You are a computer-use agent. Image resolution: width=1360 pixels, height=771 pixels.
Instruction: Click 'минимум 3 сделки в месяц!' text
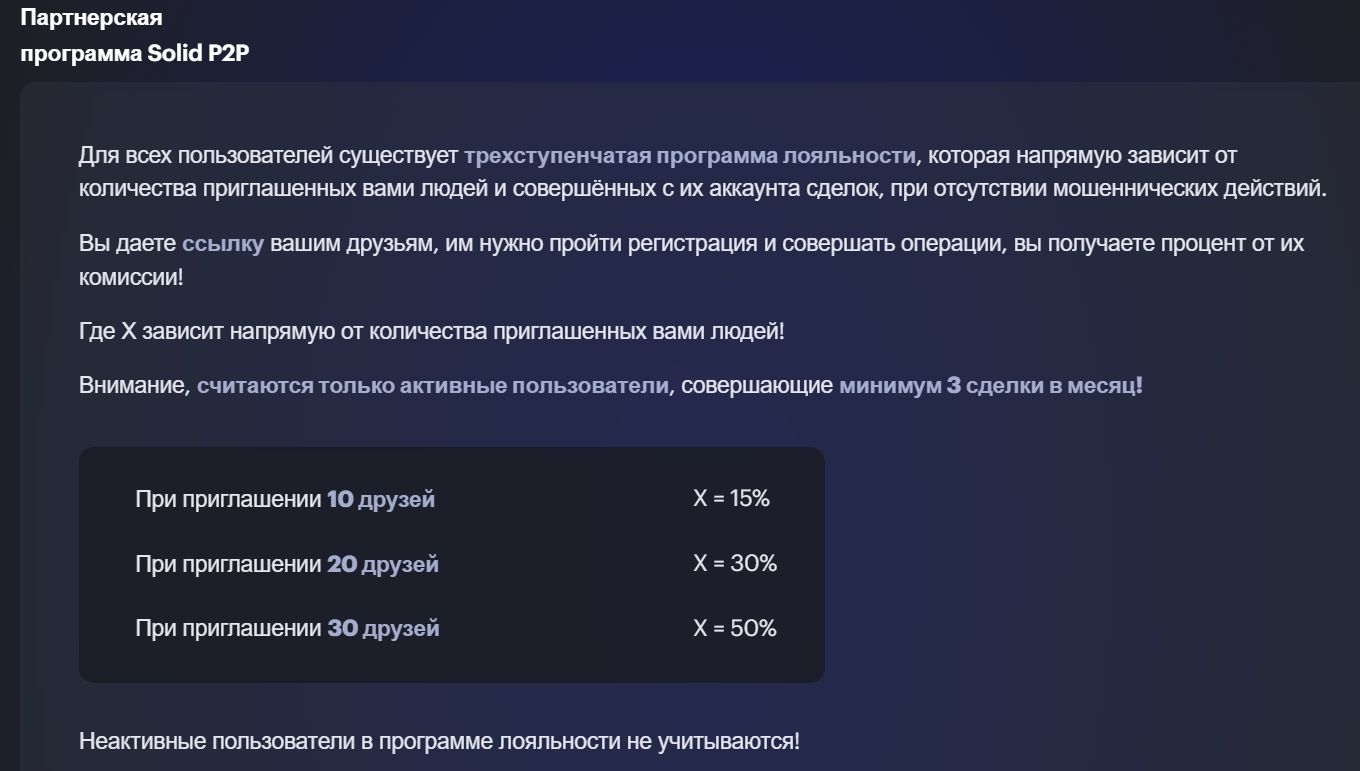click(x=991, y=386)
